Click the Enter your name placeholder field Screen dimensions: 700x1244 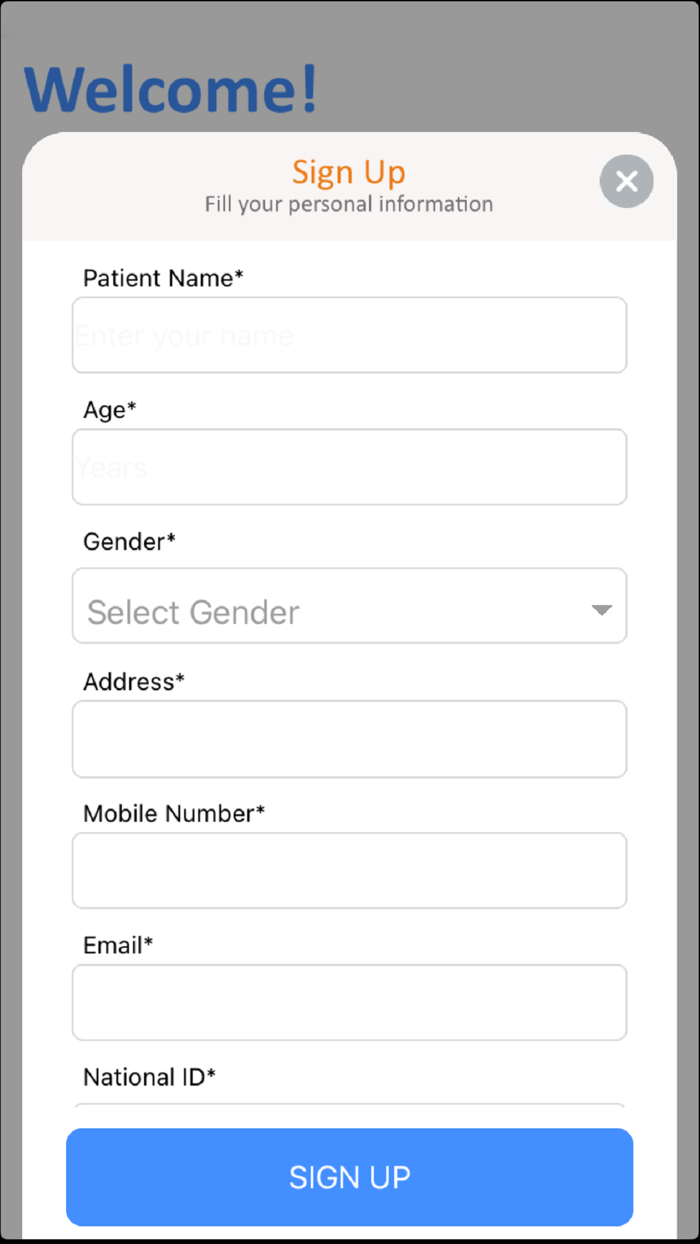pos(349,334)
